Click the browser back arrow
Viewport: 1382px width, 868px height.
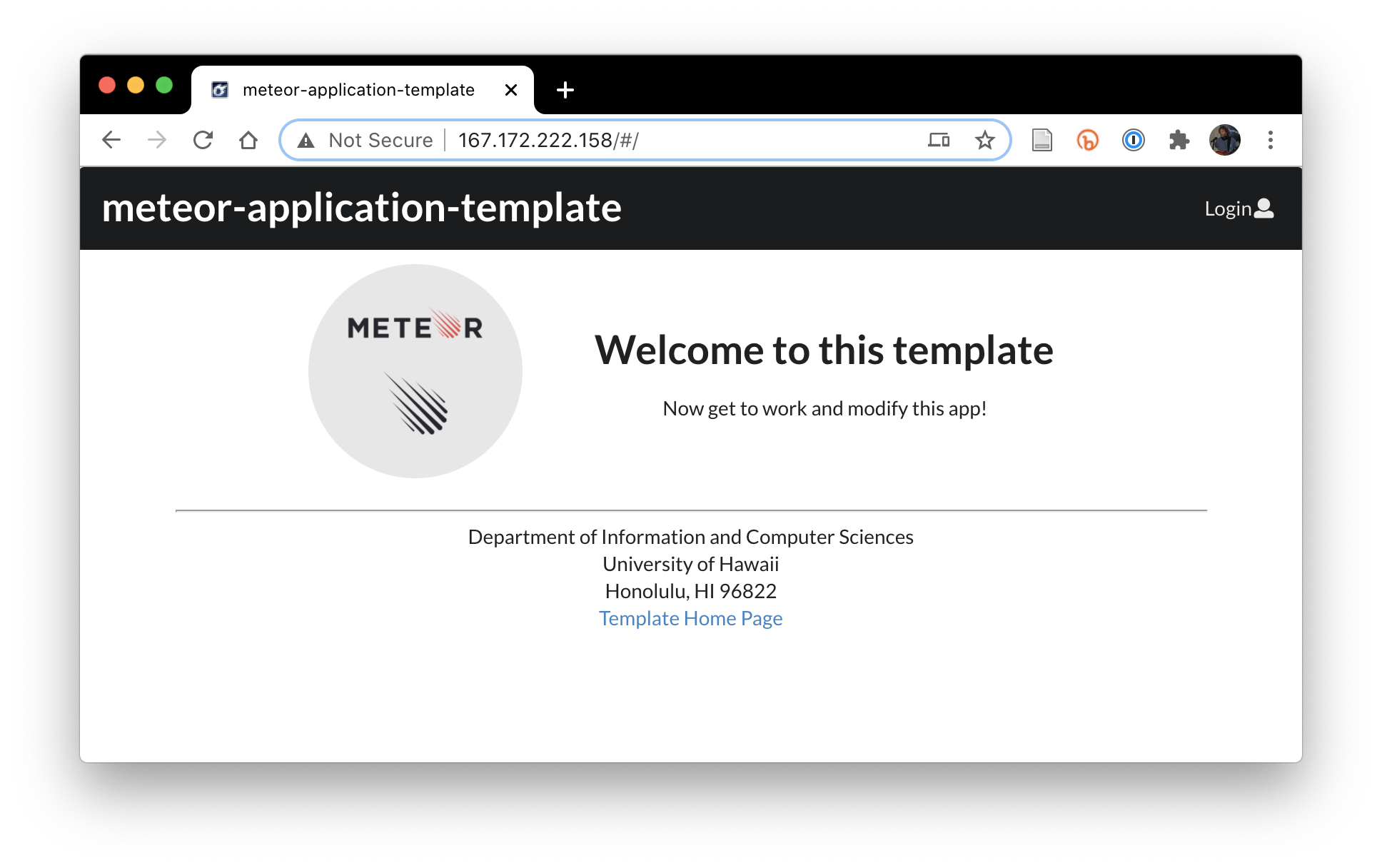(x=111, y=140)
